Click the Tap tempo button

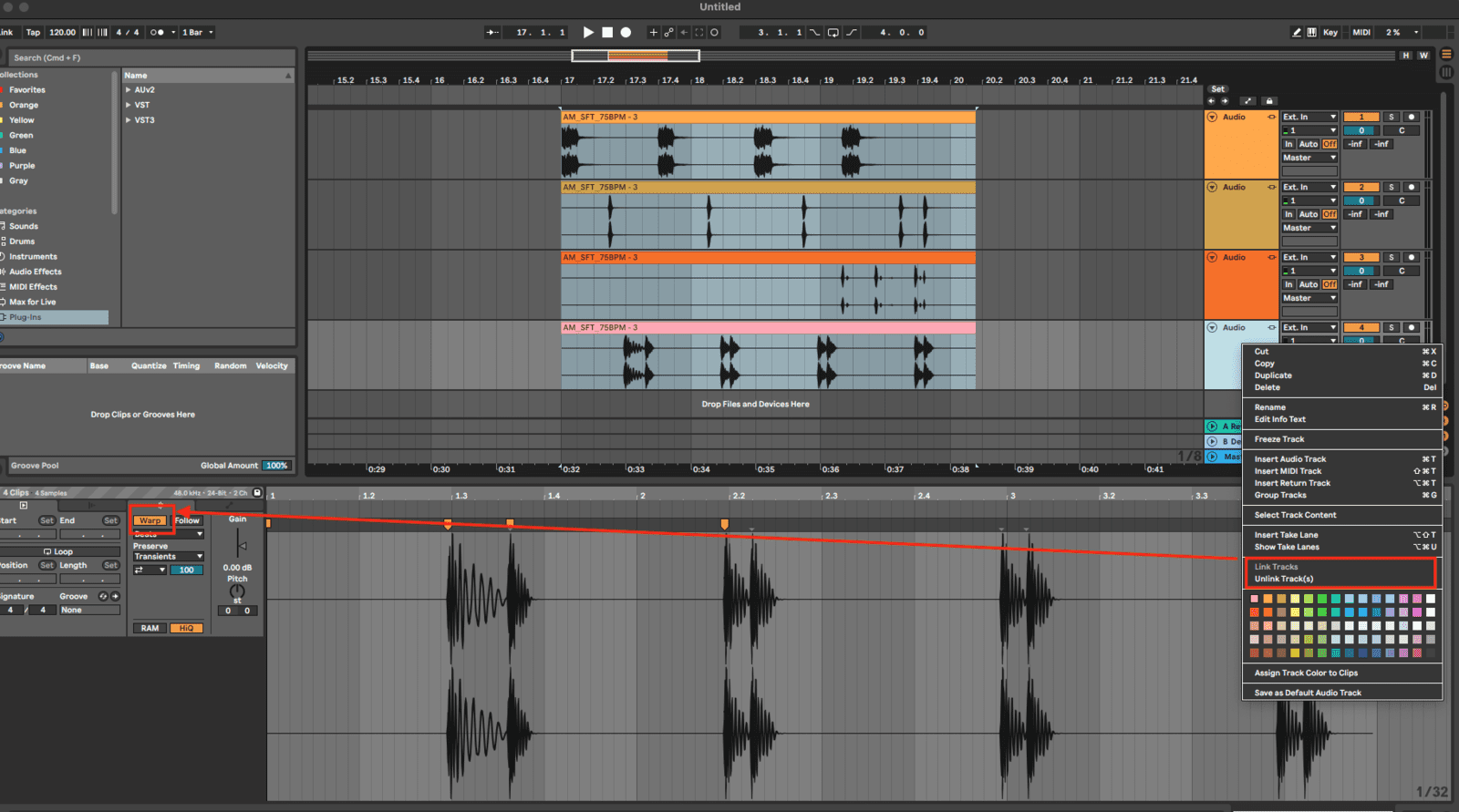tap(33, 32)
